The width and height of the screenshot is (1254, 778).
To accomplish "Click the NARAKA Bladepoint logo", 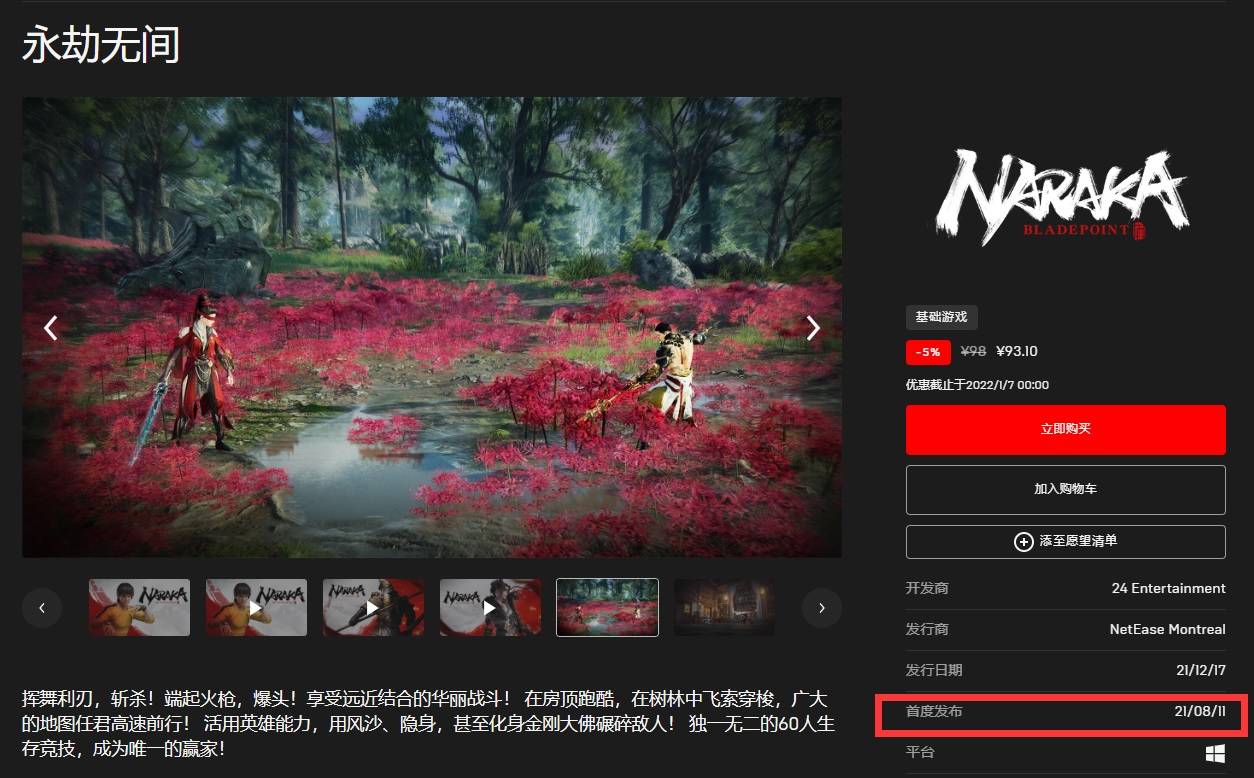I will click(1062, 197).
